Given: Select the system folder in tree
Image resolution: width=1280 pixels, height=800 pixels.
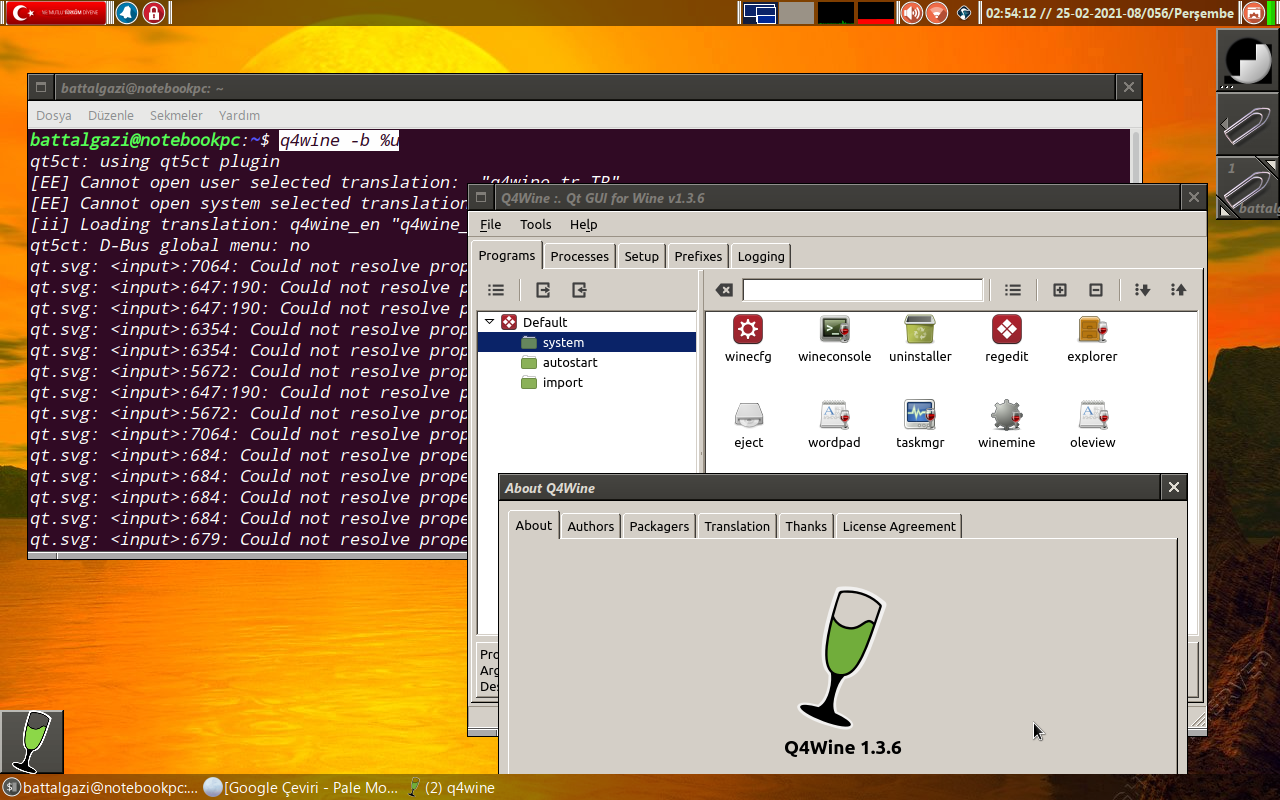Looking at the screenshot, I should click(586, 342).
